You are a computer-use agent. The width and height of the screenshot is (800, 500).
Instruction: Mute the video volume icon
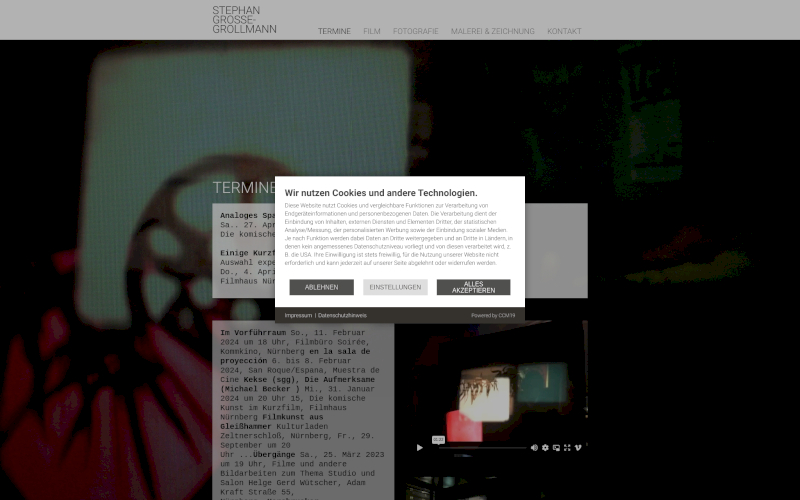534,447
